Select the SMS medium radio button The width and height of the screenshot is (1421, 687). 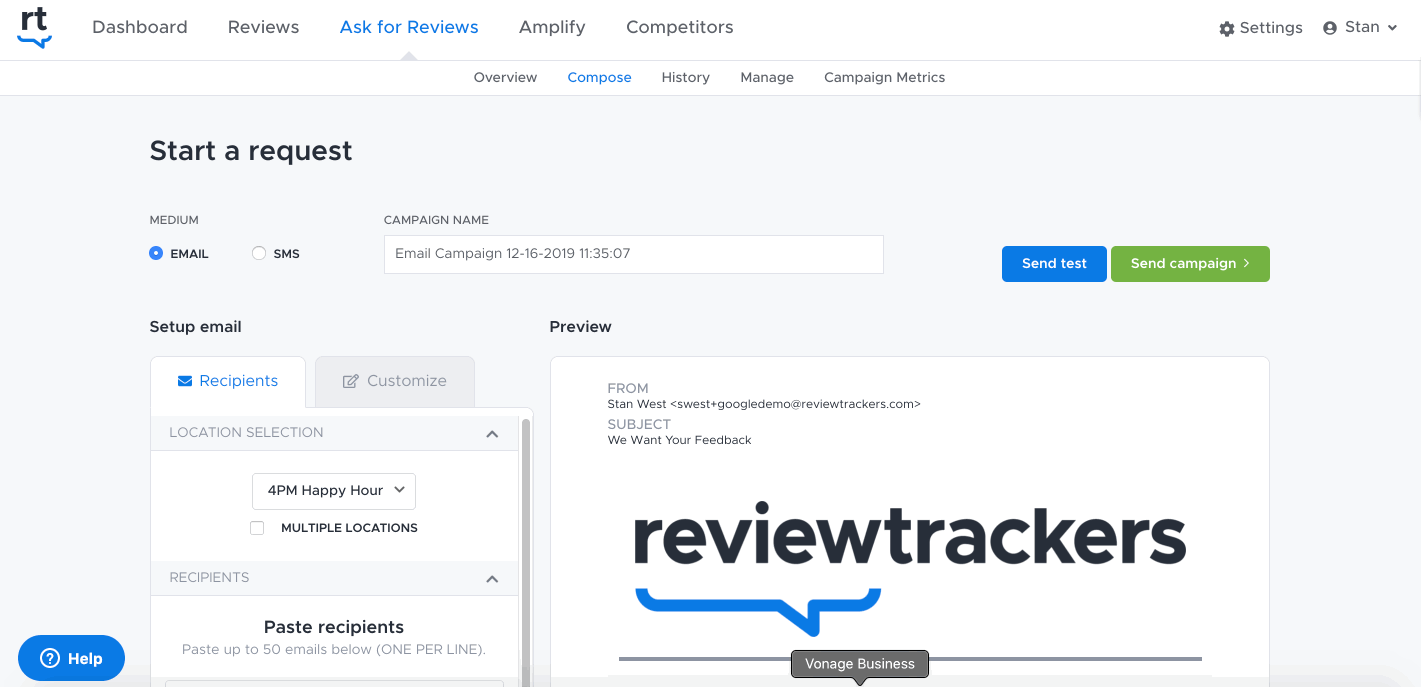click(x=259, y=254)
